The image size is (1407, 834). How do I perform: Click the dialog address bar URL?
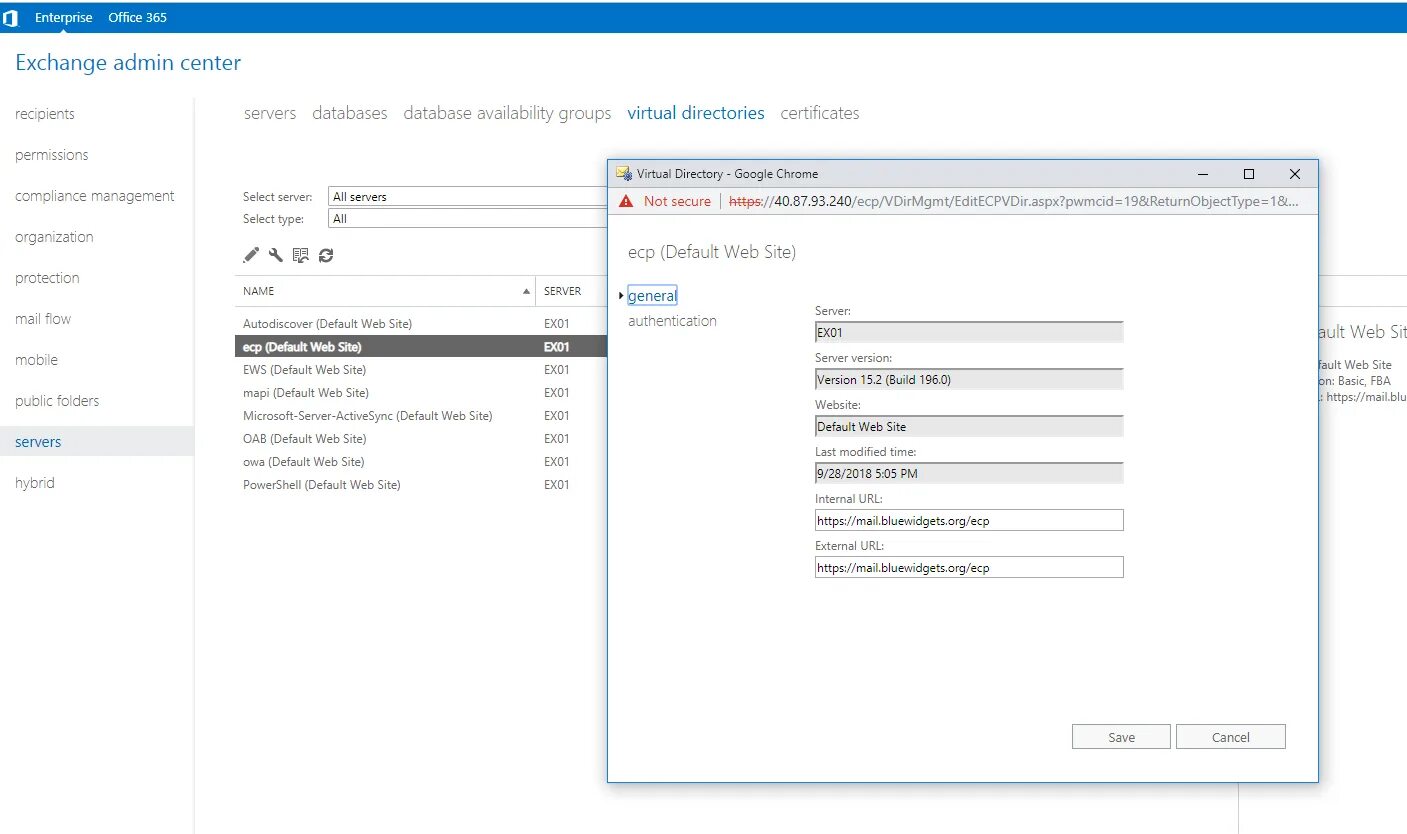[x=1014, y=201]
